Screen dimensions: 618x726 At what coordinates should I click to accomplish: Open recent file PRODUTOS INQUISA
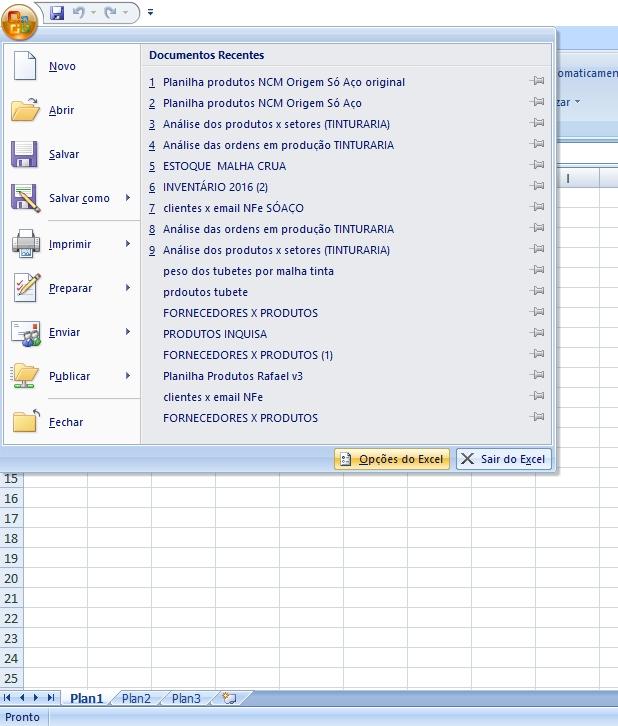[215, 334]
